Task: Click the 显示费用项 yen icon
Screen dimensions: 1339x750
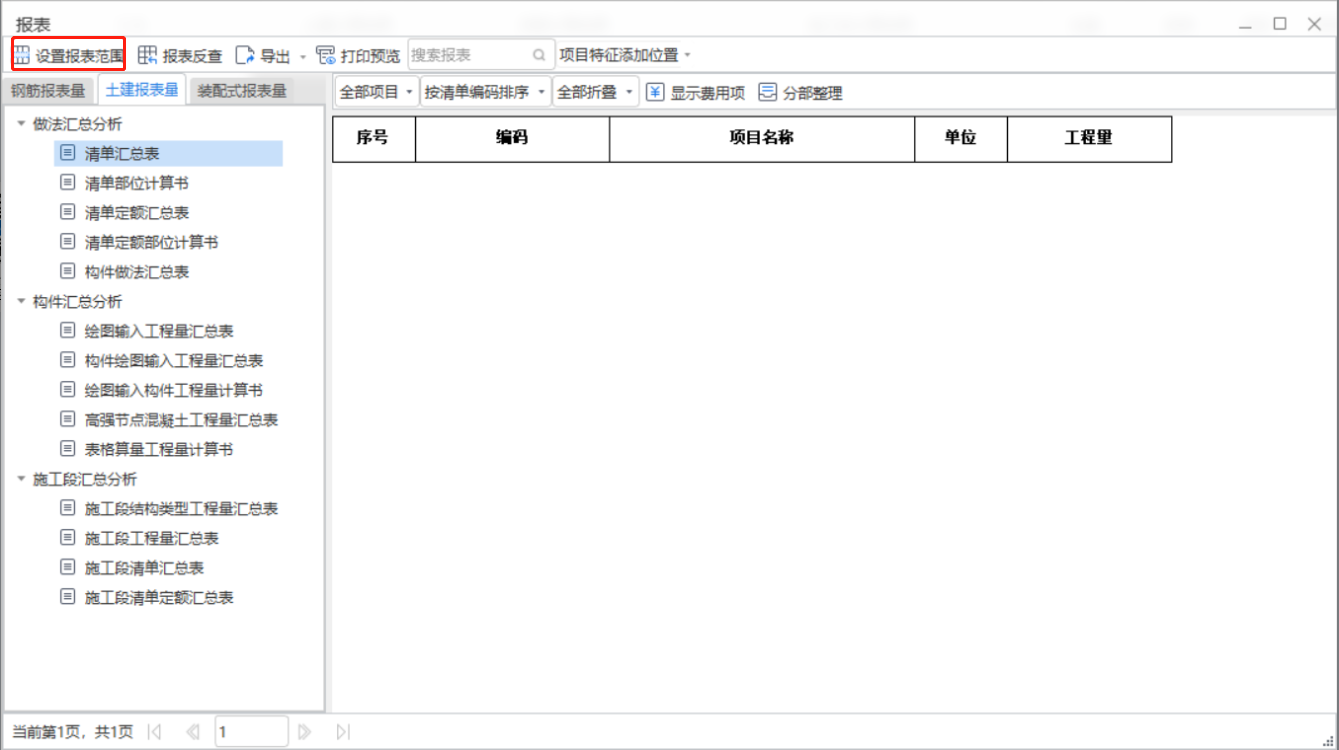Action: pos(655,92)
